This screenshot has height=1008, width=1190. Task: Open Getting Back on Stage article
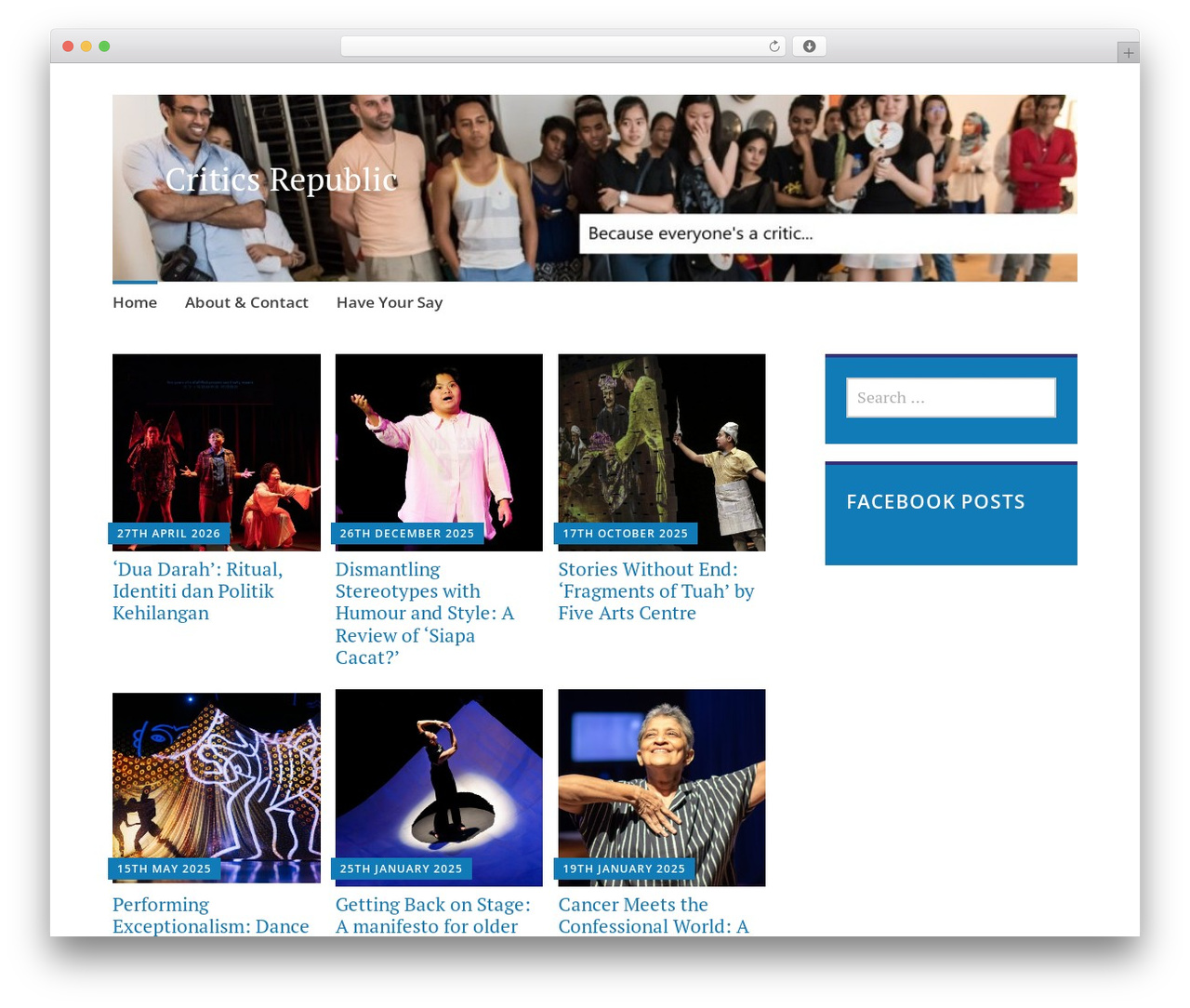tap(433, 915)
